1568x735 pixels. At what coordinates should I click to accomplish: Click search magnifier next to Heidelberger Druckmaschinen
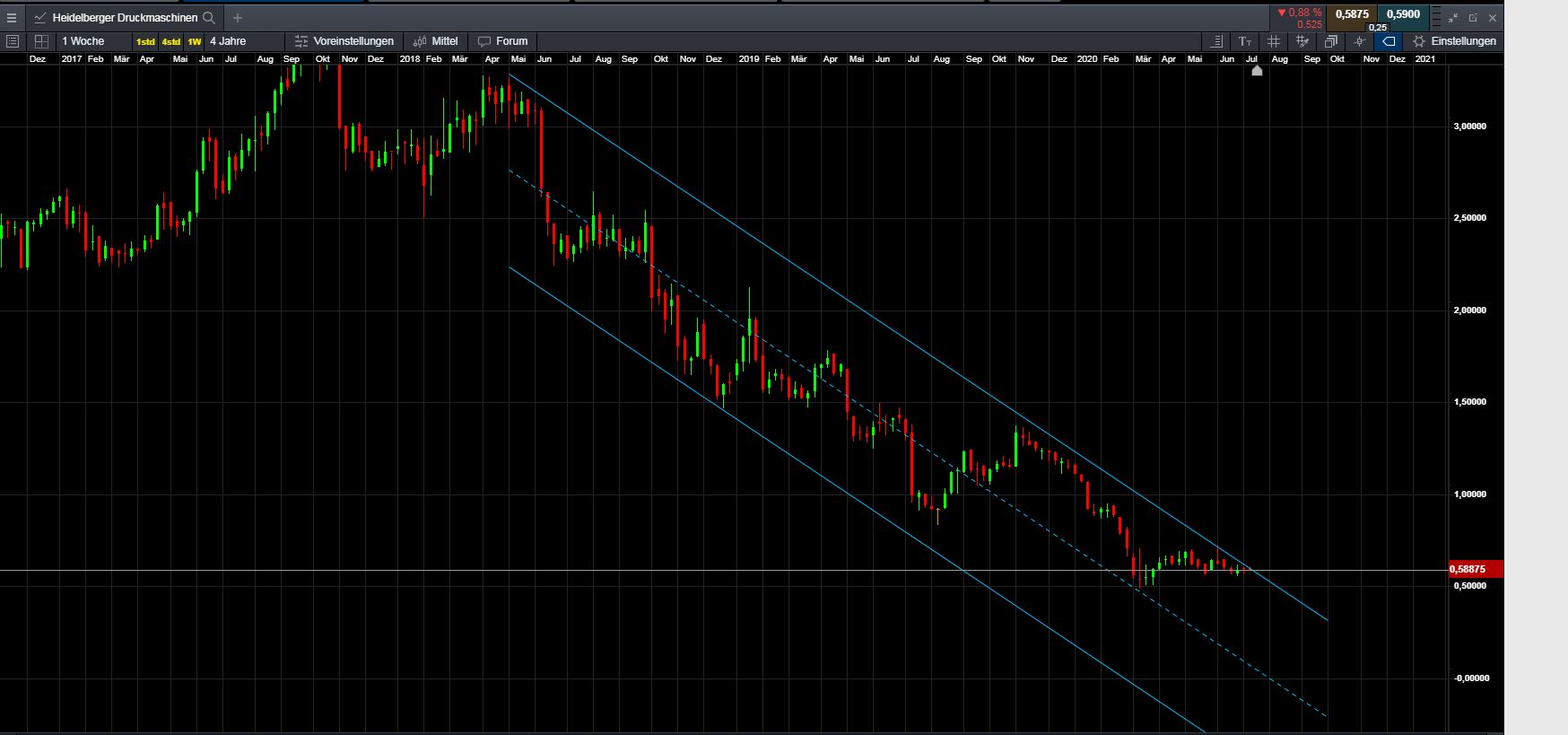(209, 17)
